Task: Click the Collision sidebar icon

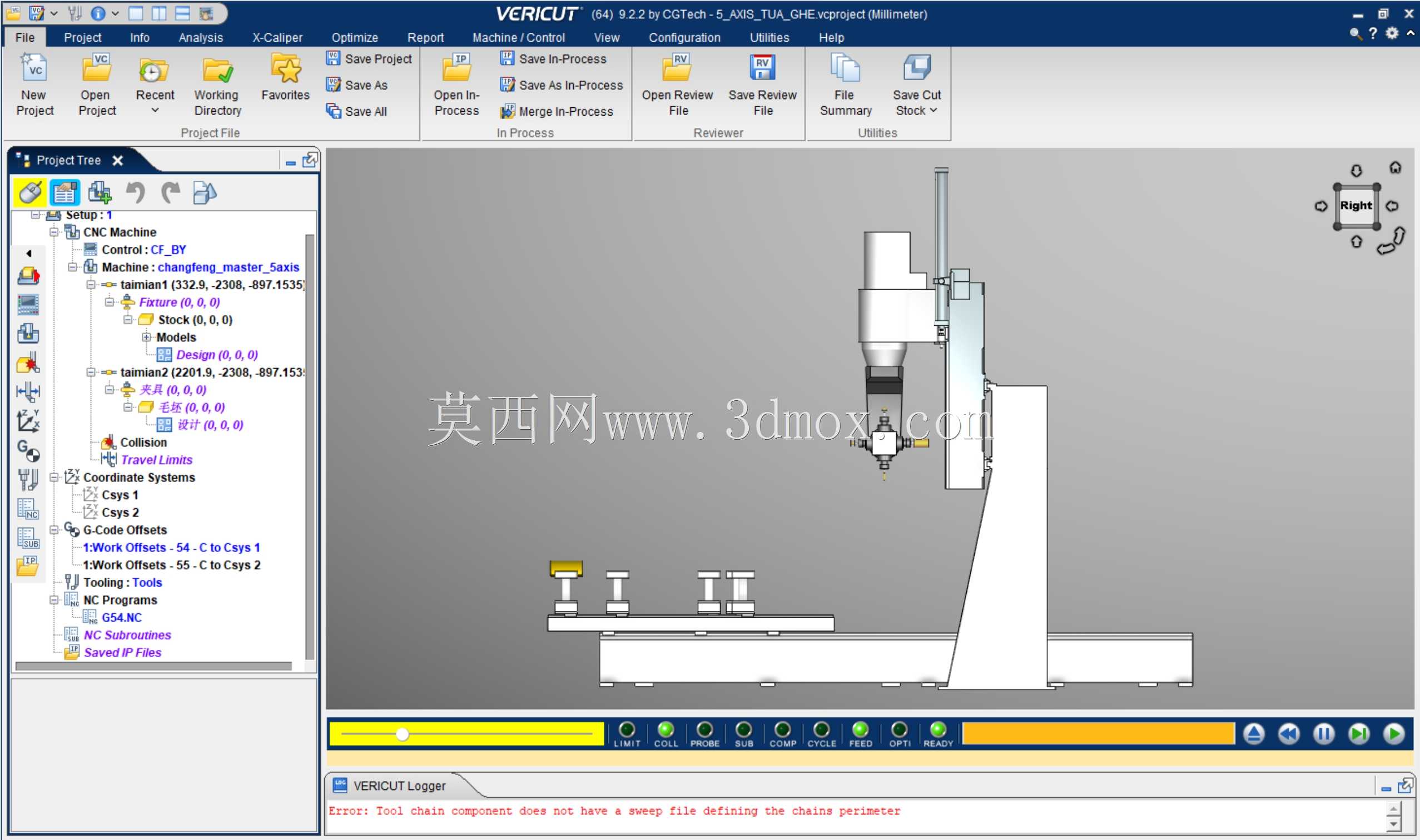Action: pyautogui.click(x=28, y=363)
